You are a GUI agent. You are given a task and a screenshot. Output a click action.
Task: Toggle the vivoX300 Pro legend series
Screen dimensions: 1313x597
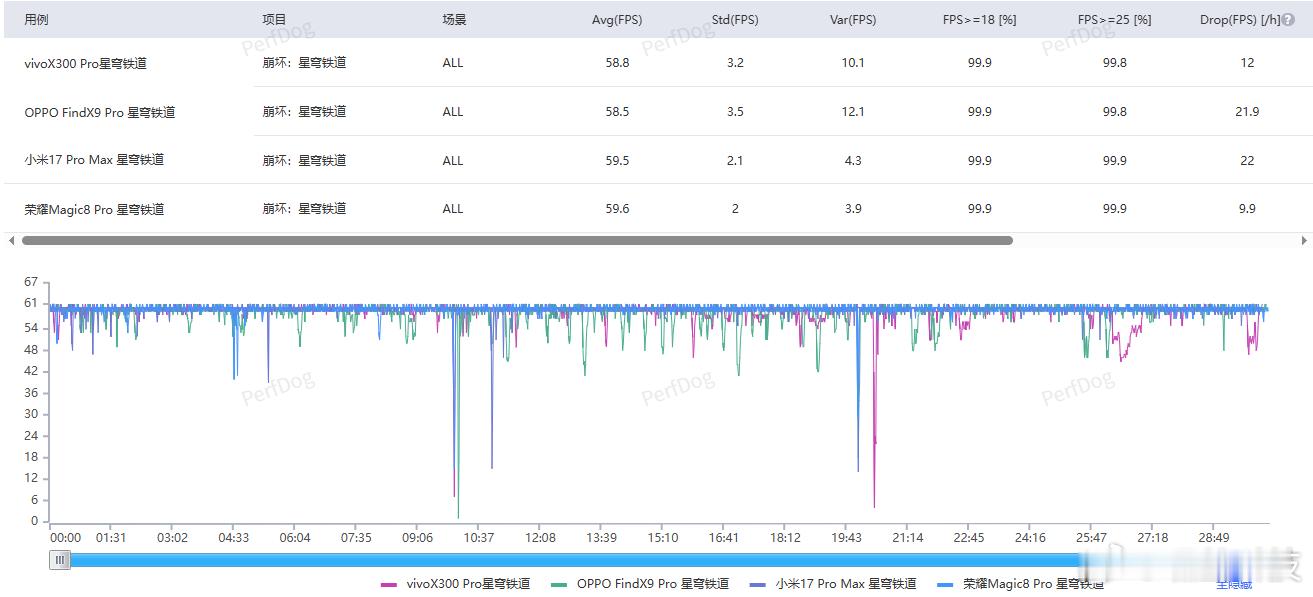pos(456,584)
